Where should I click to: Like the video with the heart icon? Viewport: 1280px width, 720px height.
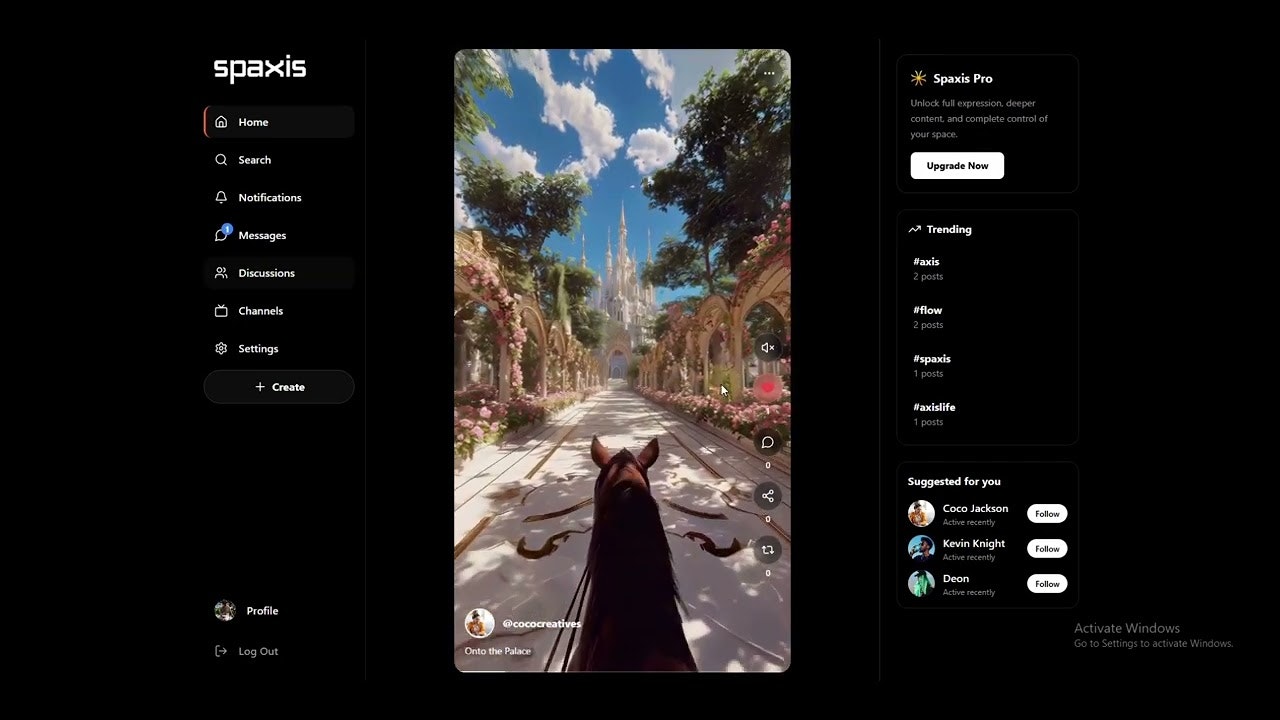click(x=768, y=387)
